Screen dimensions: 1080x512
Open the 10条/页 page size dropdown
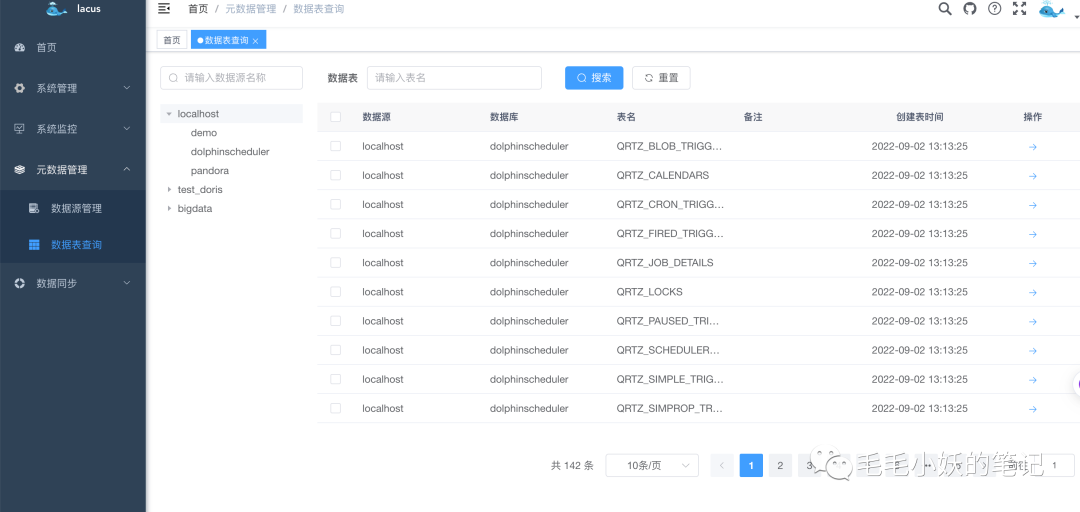(652, 465)
